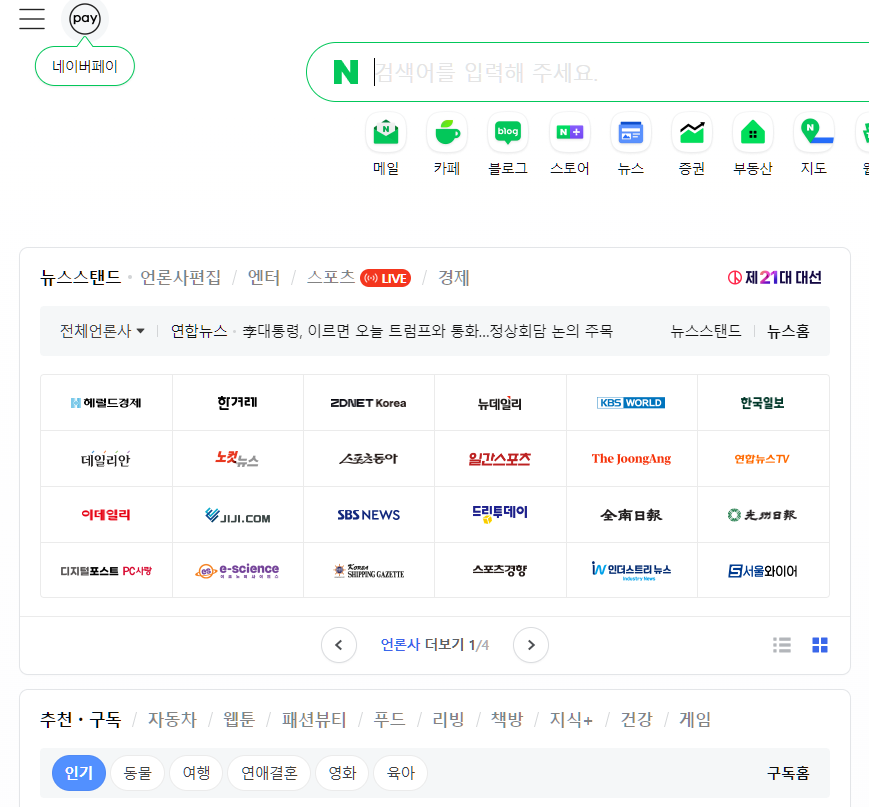Screen dimensions: 869x807
Task: Open the 노컷뉴스 press logo
Action: (238, 459)
